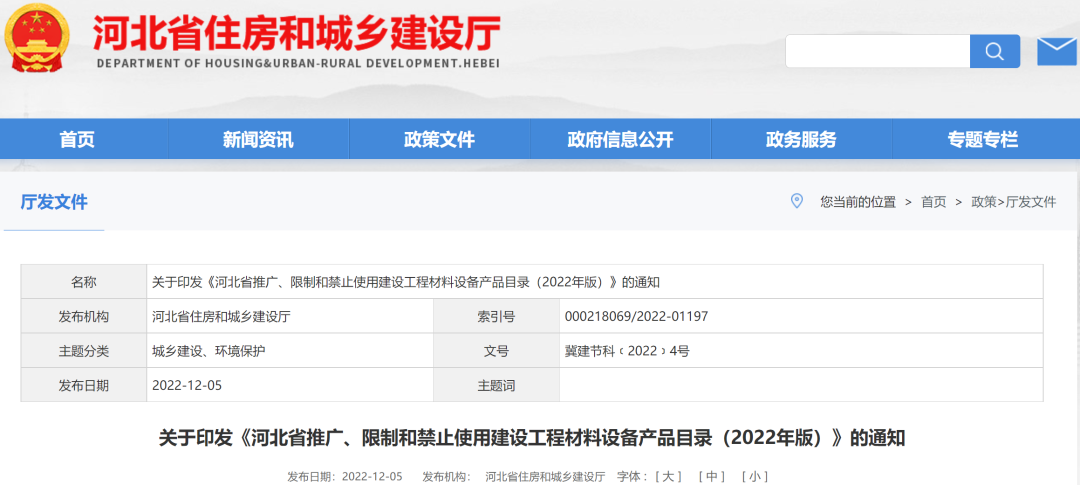
Task: Set font size to medium 中
Action: point(712,477)
